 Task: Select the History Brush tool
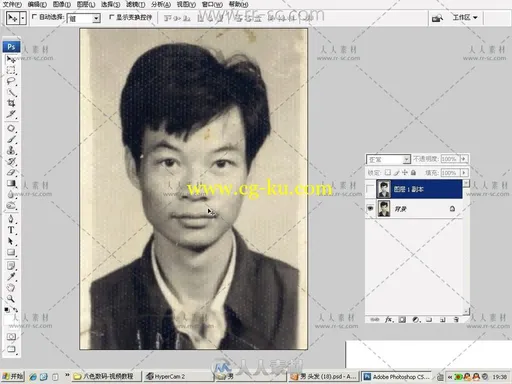click(x=11, y=161)
